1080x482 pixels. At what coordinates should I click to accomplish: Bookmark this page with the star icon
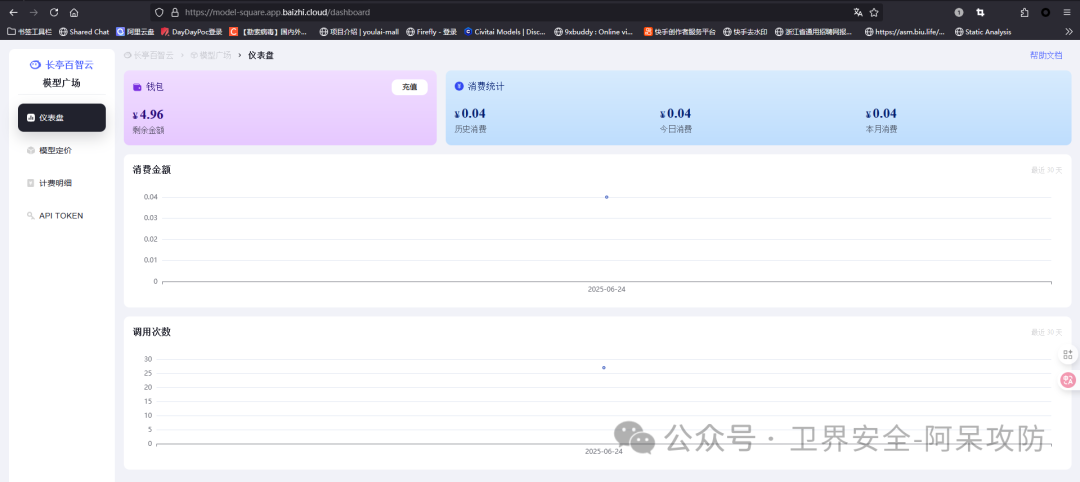coord(874,12)
